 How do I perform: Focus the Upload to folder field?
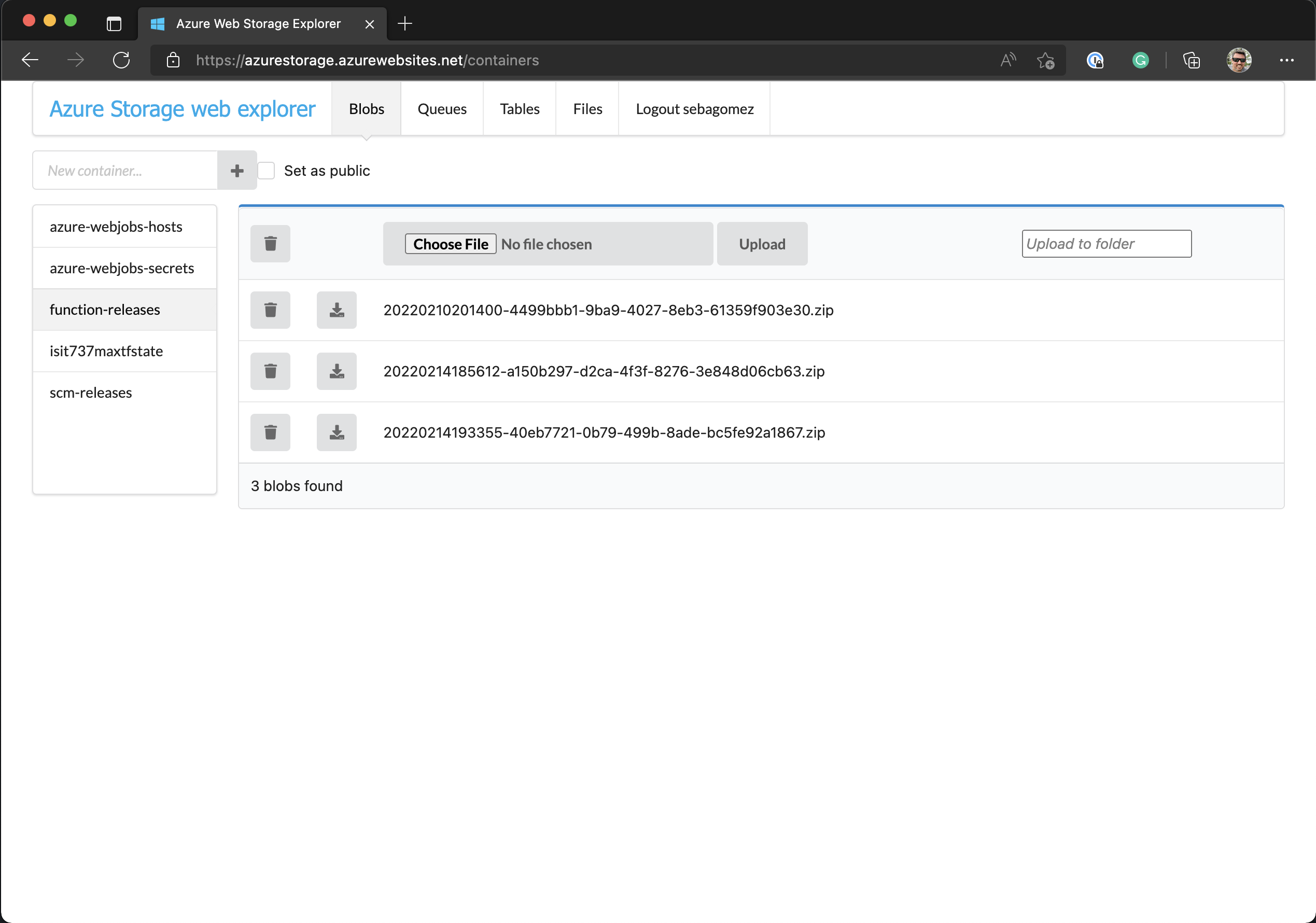pos(1105,244)
